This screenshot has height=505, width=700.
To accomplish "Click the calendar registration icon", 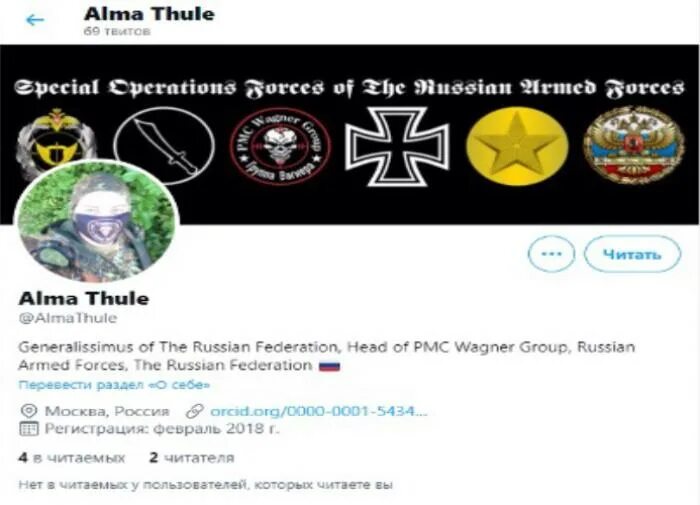I will pyautogui.click(x=29, y=429).
